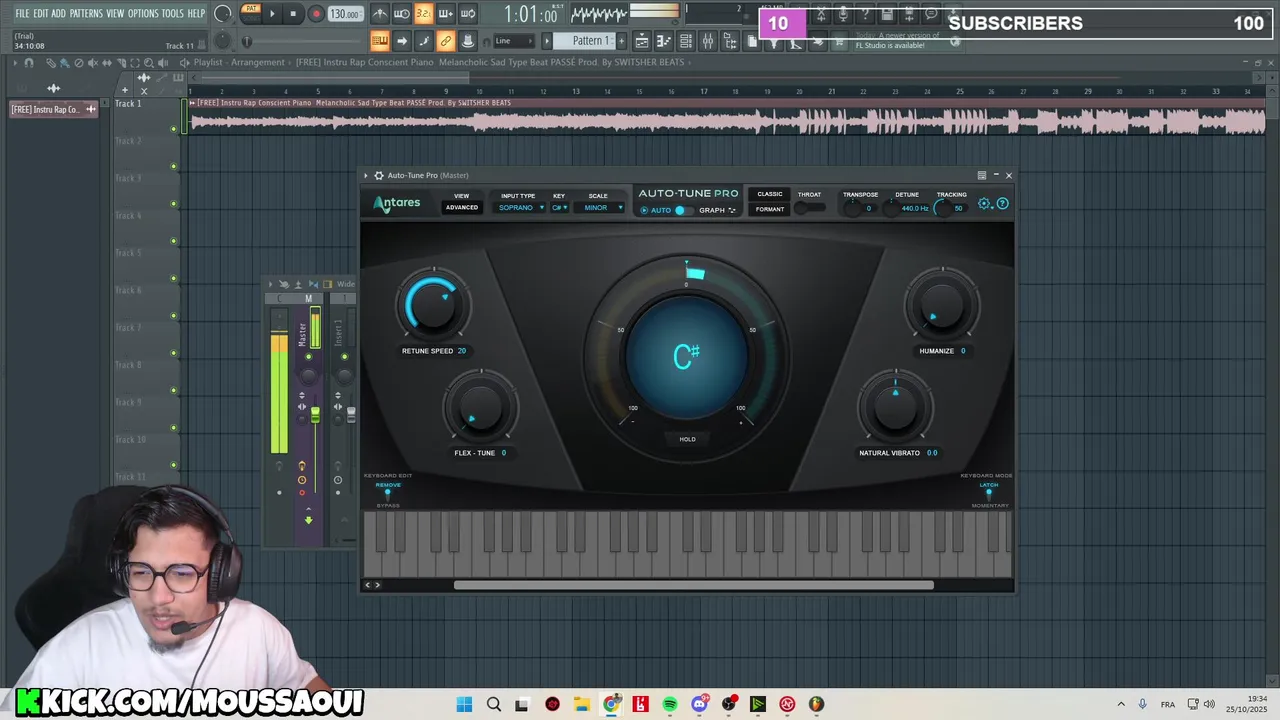Add a new pattern with plus button
1280x720 pixels.
click(621, 41)
